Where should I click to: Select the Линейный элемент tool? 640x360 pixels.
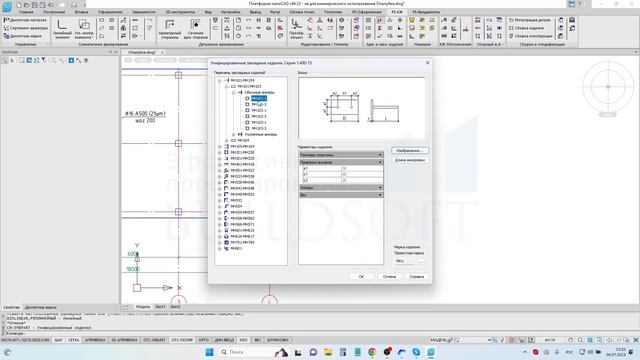point(62,29)
